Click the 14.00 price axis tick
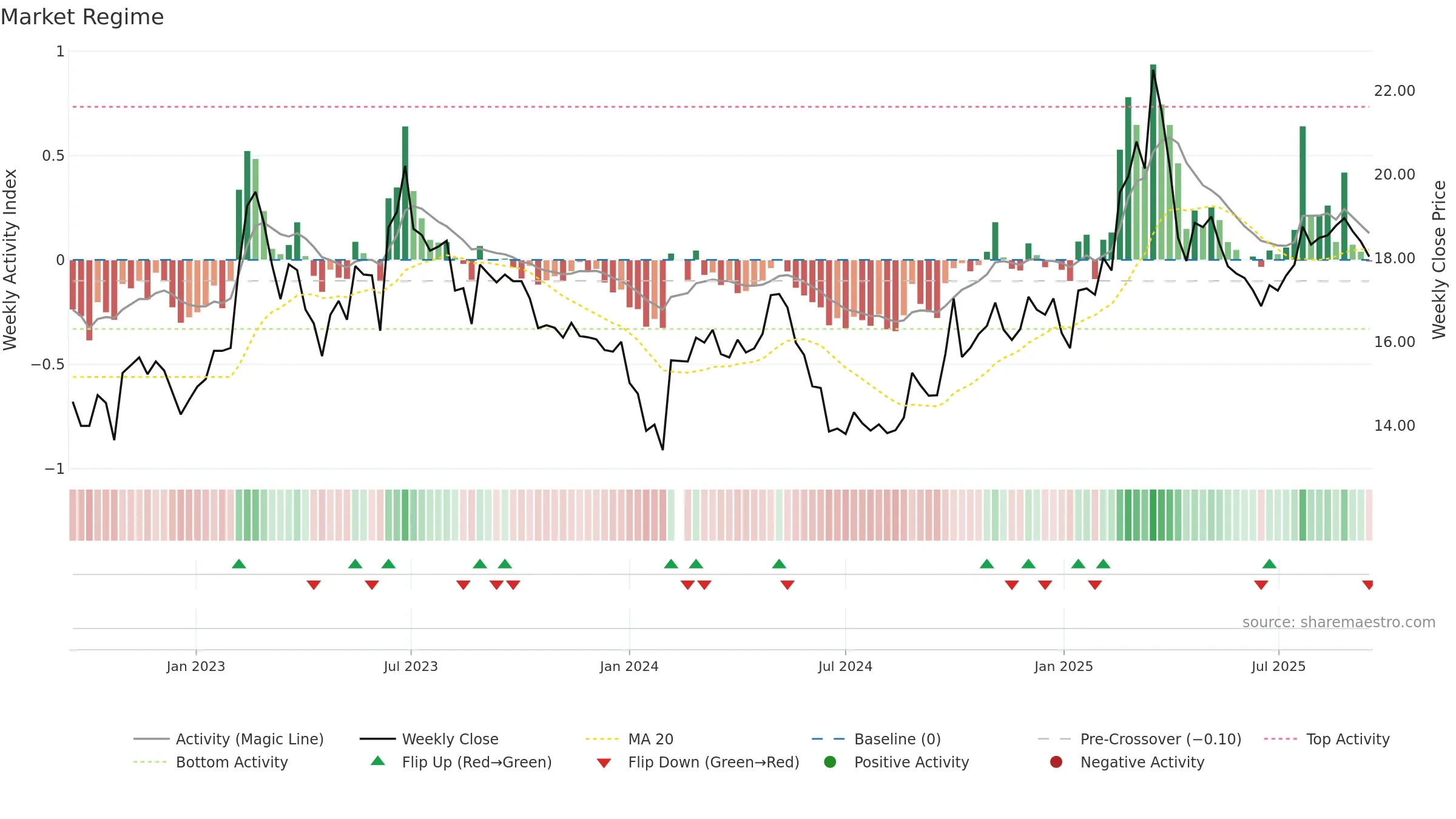Image resolution: width=1456 pixels, height=819 pixels. (1395, 425)
